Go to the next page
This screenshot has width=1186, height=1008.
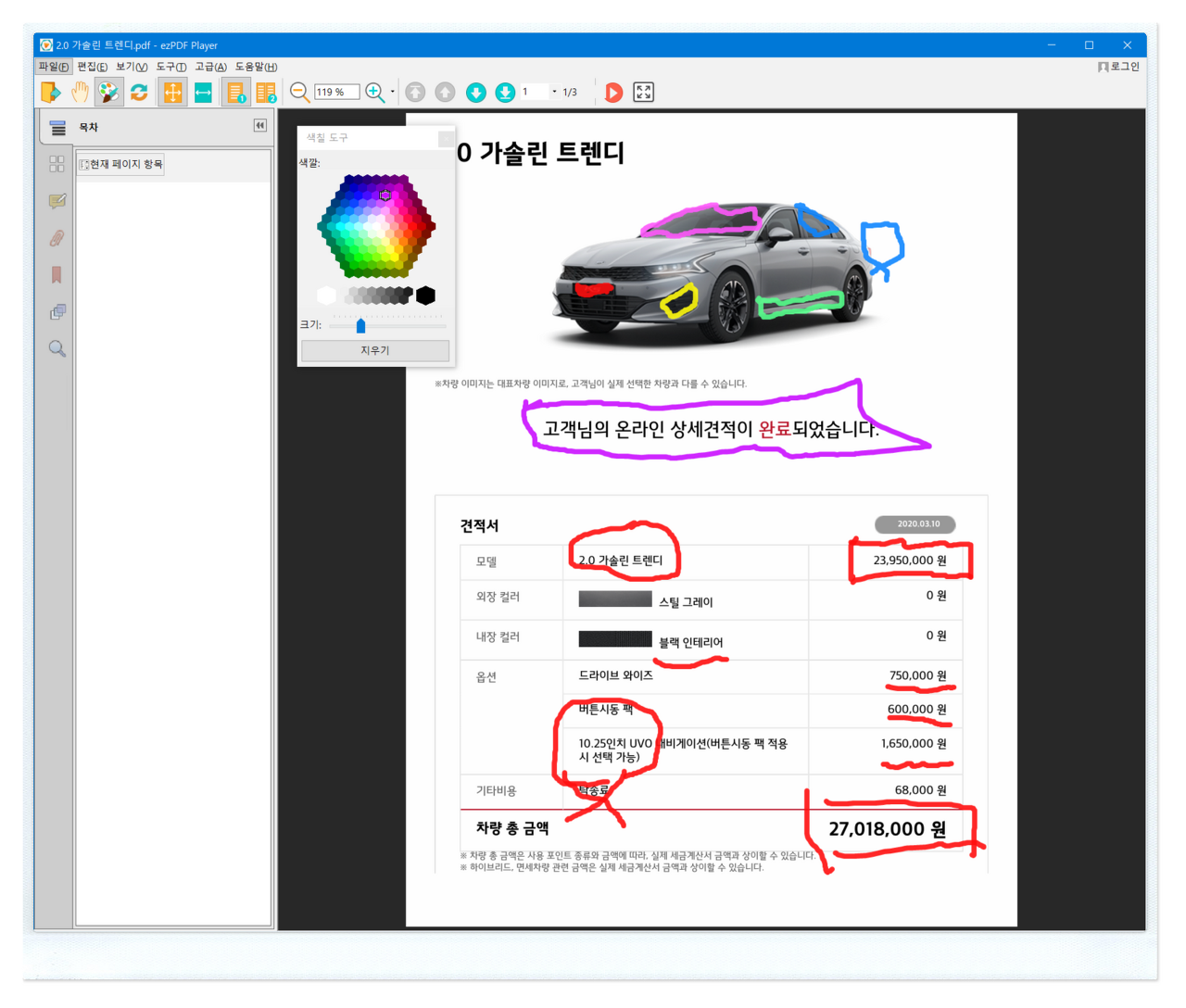point(475,92)
